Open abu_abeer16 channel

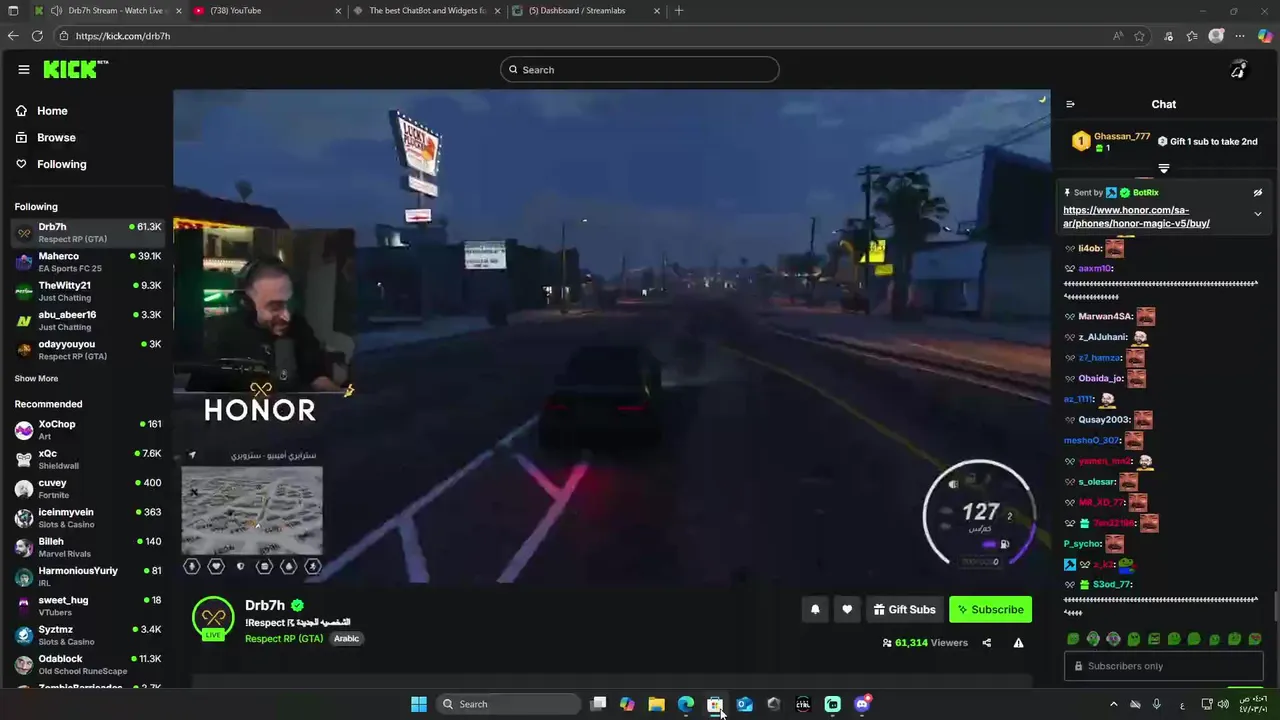pyautogui.click(x=88, y=320)
